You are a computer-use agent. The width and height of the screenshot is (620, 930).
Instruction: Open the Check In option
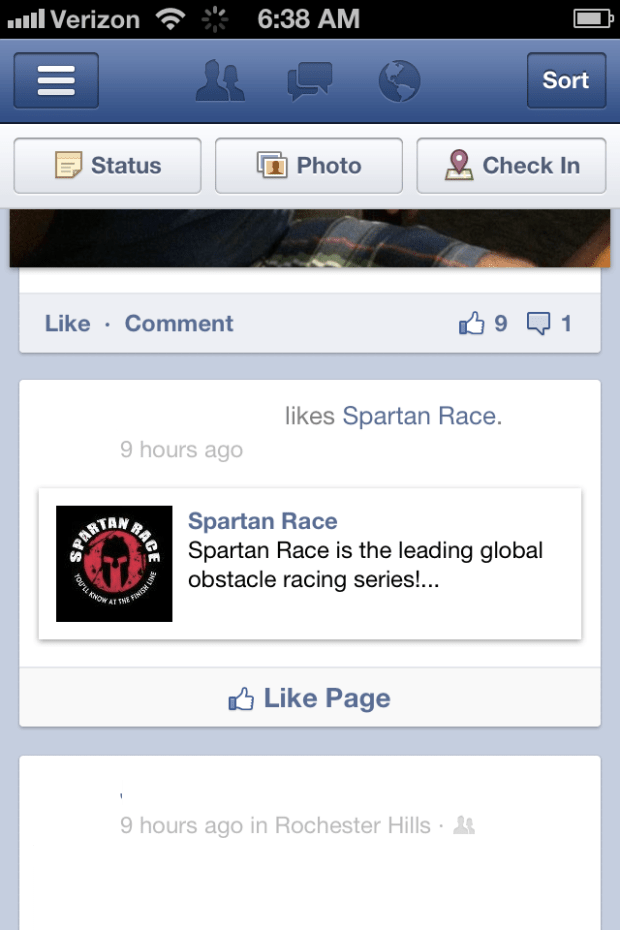511,165
